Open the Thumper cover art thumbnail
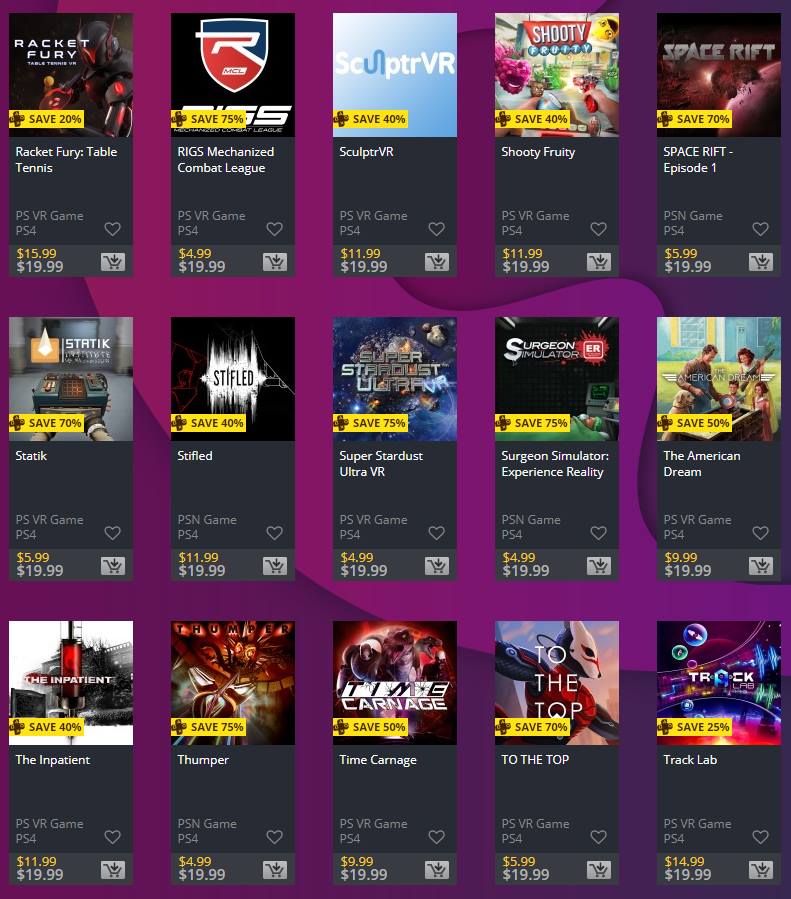 click(x=233, y=683)
